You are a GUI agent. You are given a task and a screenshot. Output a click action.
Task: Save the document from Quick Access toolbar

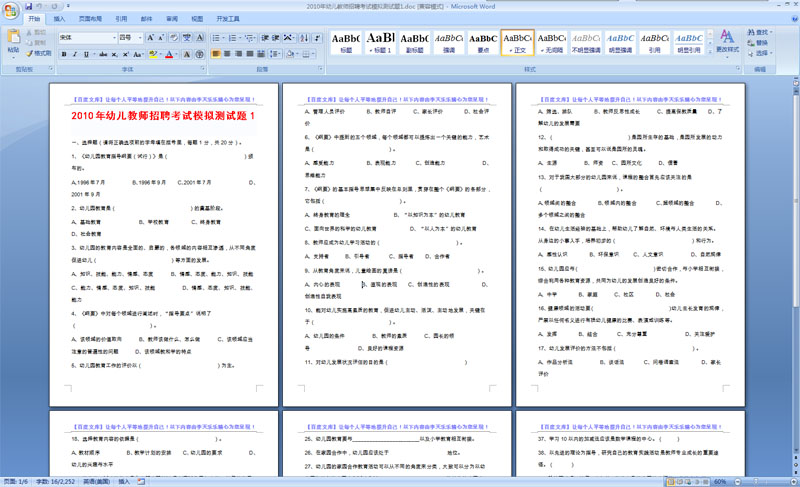point(29,7)
